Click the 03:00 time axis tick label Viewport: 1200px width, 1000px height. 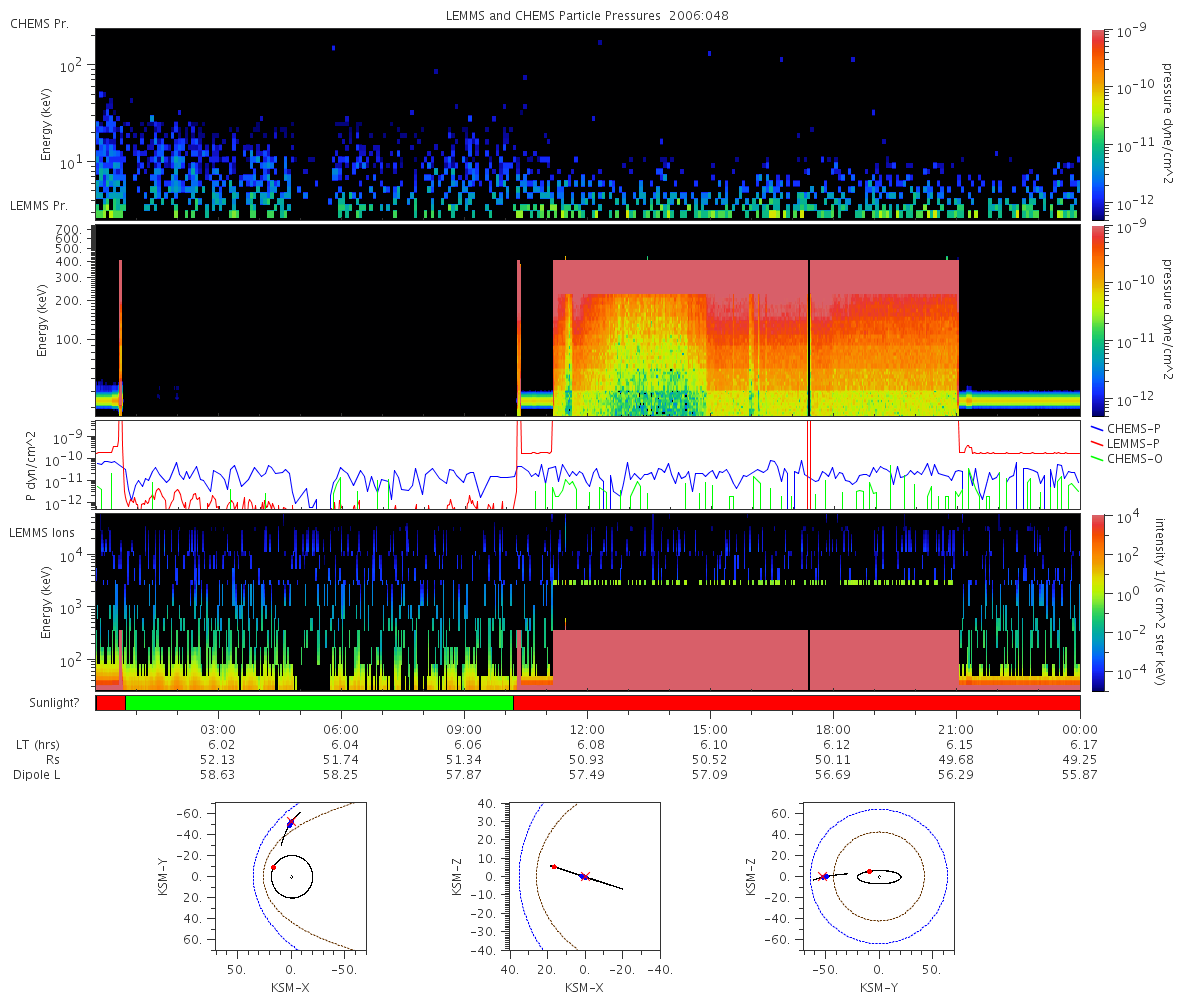219,730
